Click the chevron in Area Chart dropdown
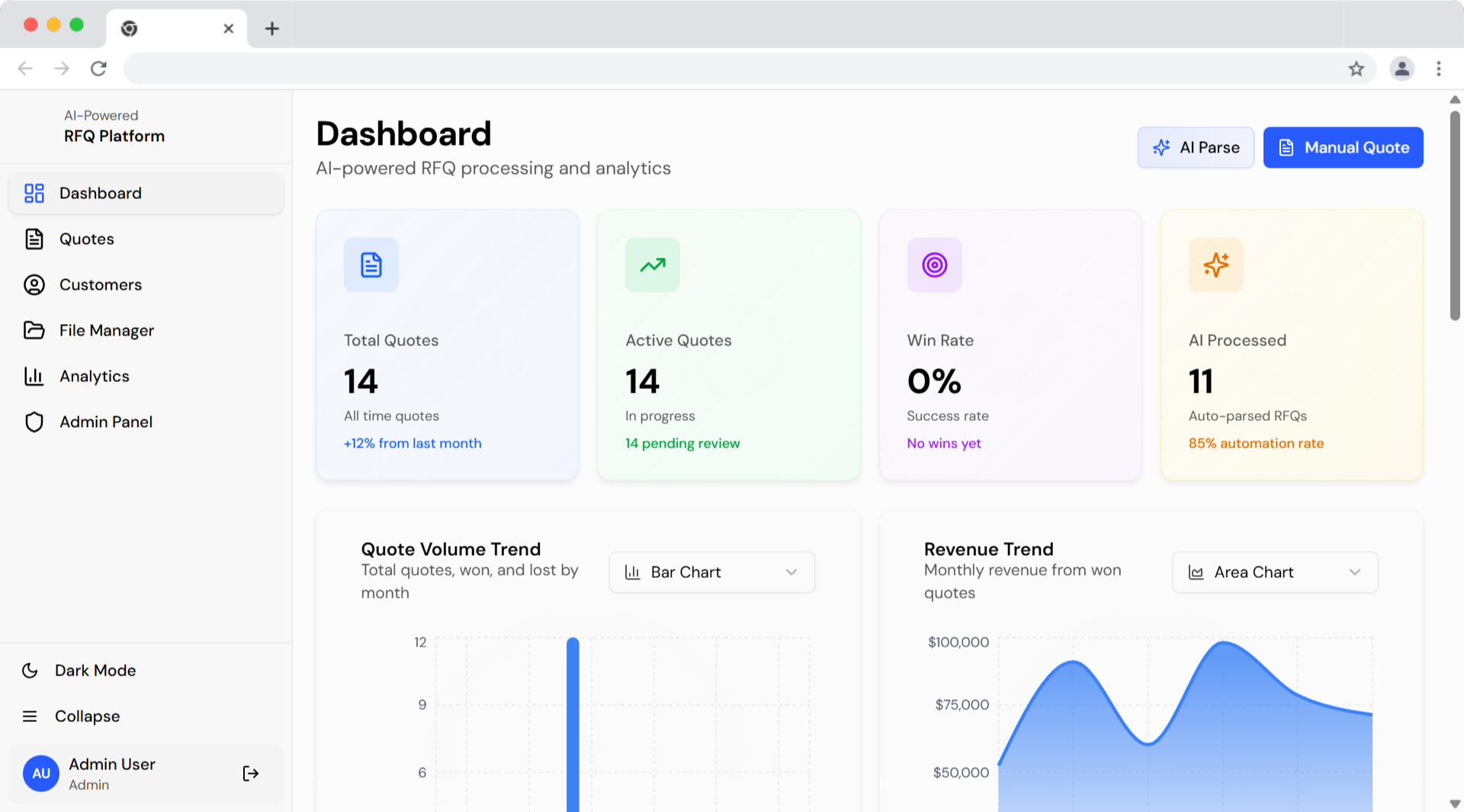 tap(1355, 572)
